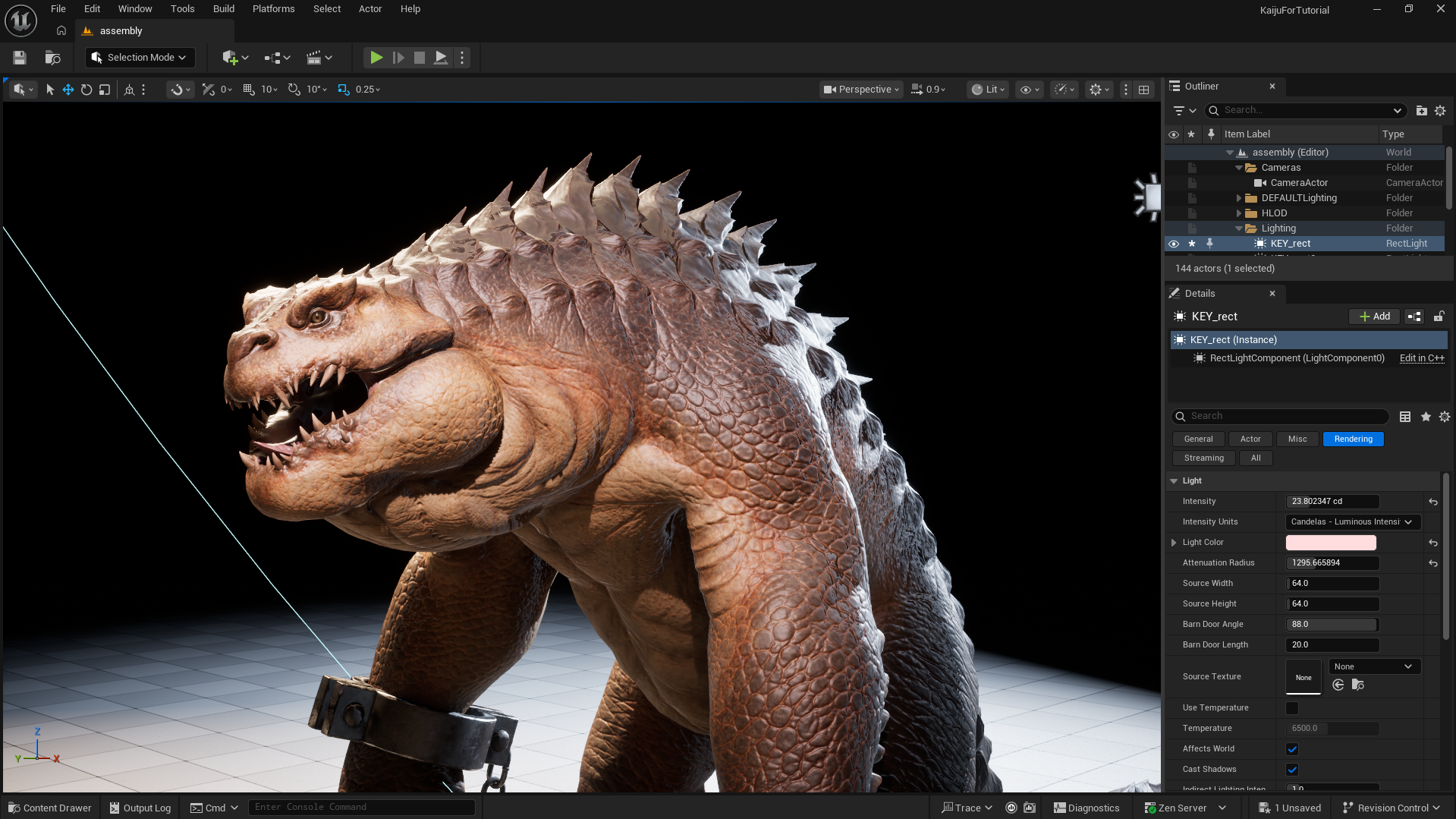Open the Cinematics clapperboard menu
This screenshot has width=1456, height=819.
[x=319, y=58]
